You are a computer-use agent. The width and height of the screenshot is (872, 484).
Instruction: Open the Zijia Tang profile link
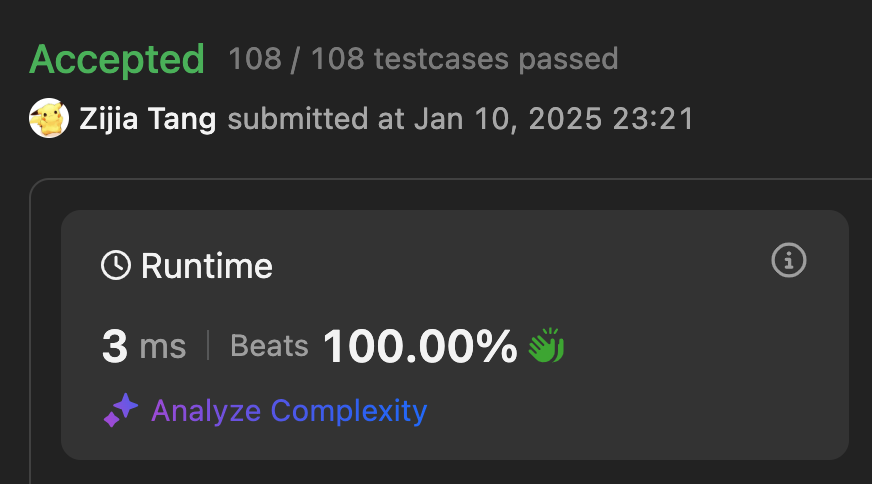148,120
